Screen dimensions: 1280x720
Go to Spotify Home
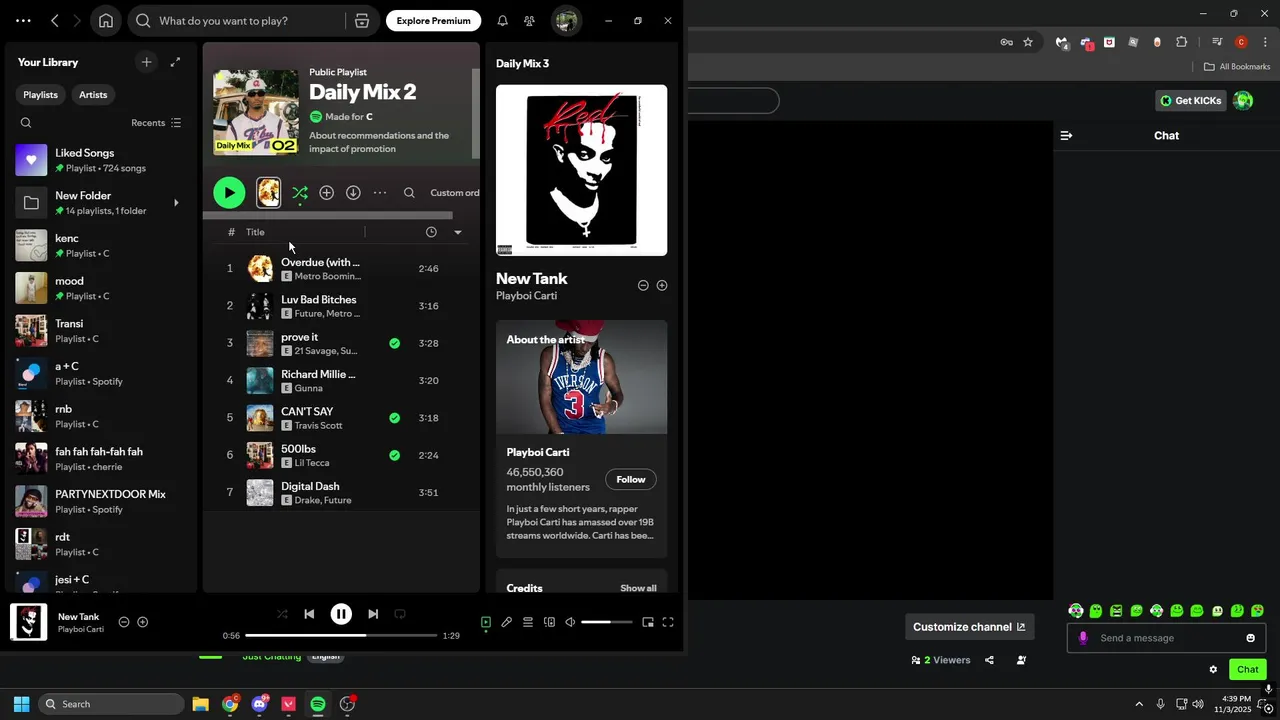(106, 20)
